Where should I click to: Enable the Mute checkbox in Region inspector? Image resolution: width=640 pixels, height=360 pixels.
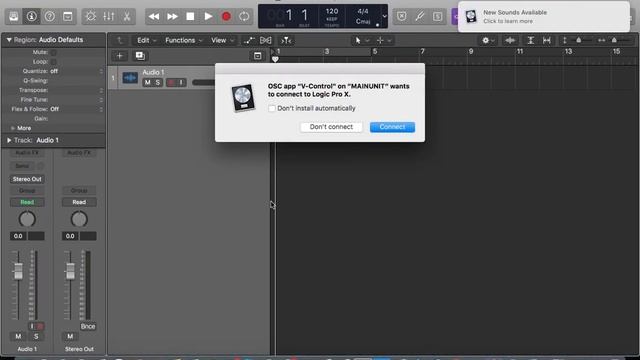click(x=54, y=52)
